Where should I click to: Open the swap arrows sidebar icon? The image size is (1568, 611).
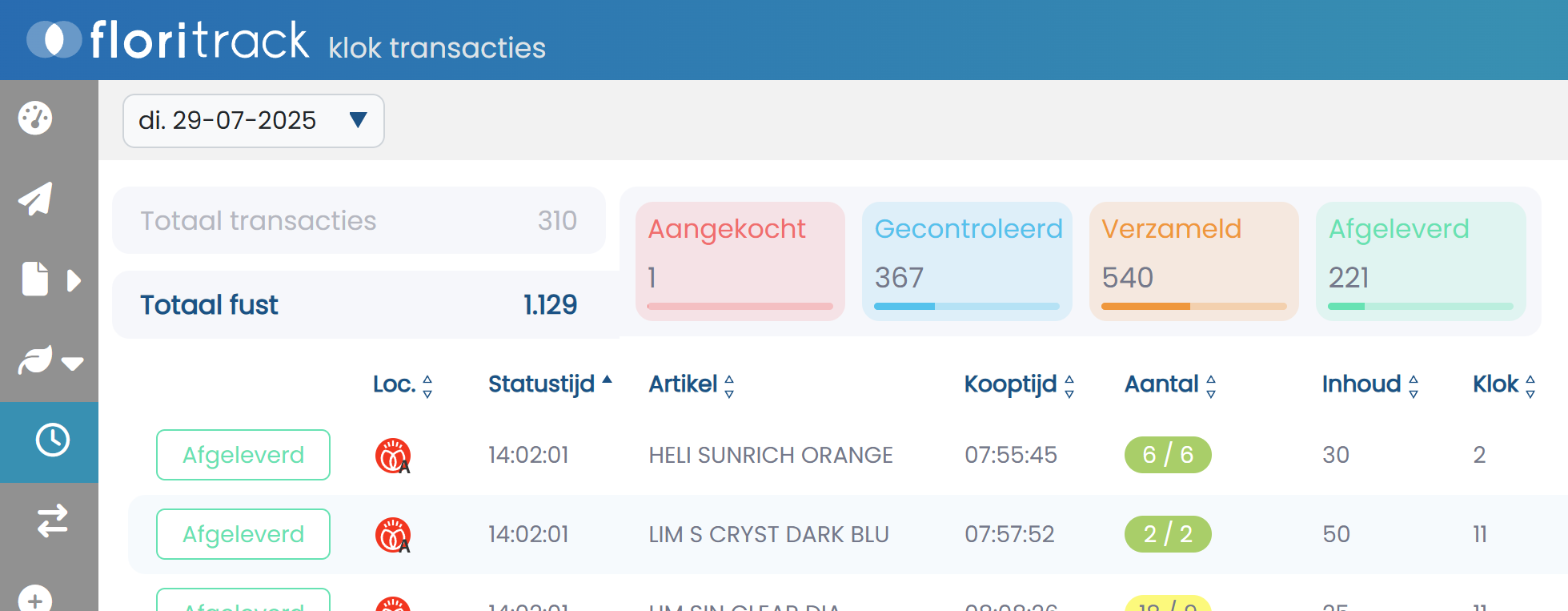tap(52, 521)
